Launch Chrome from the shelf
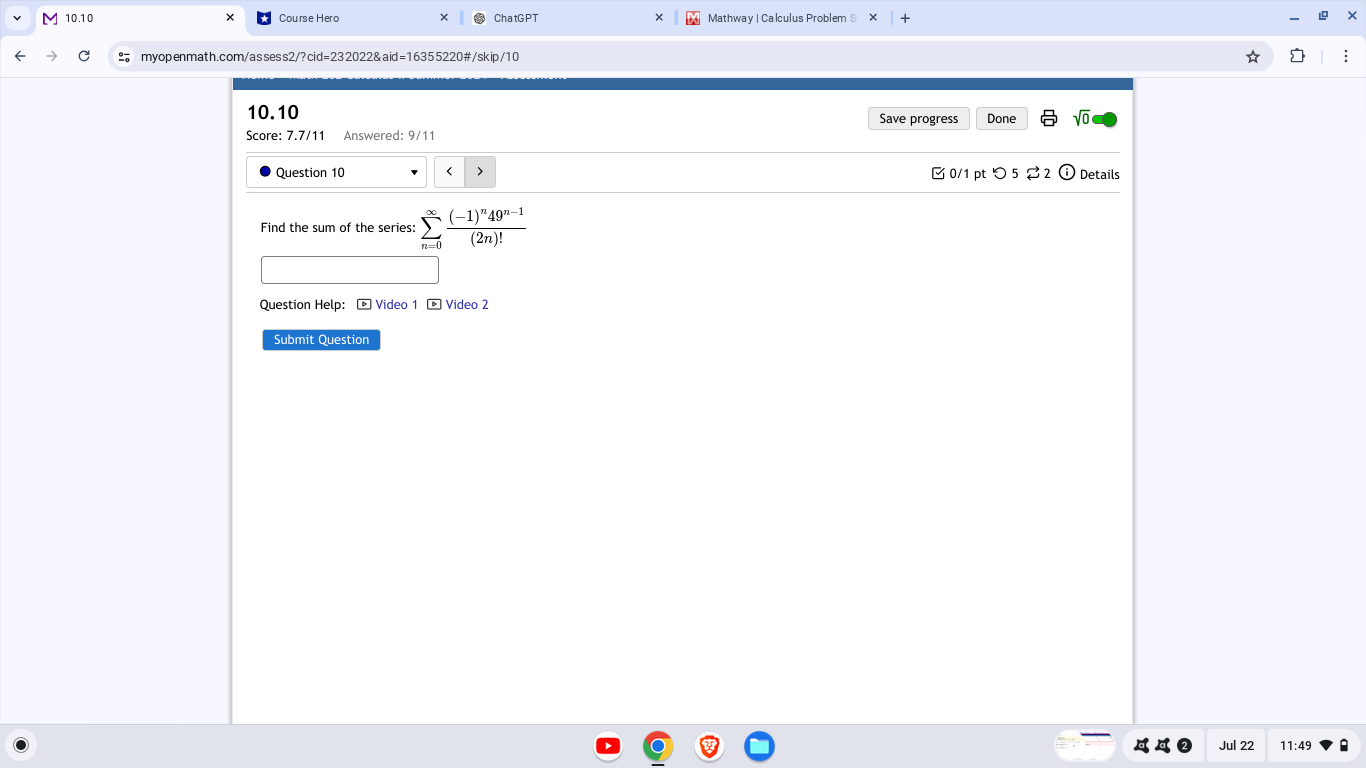 coord(658,746)
